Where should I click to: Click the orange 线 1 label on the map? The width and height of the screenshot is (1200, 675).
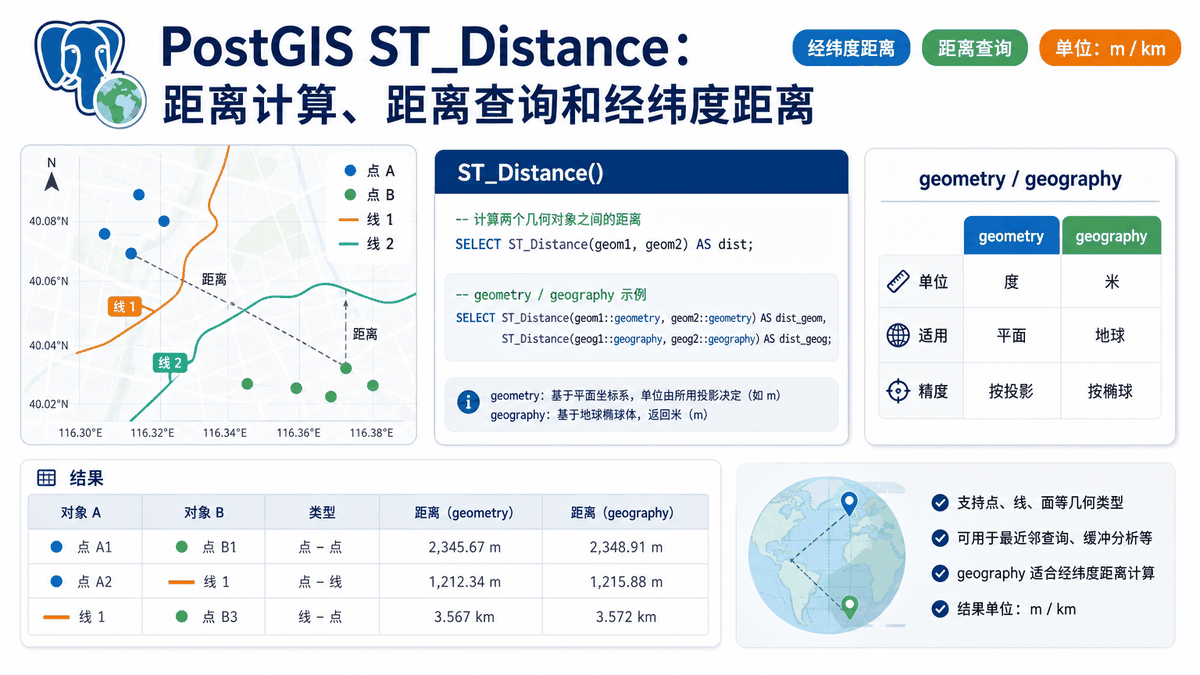coord(124,307)
